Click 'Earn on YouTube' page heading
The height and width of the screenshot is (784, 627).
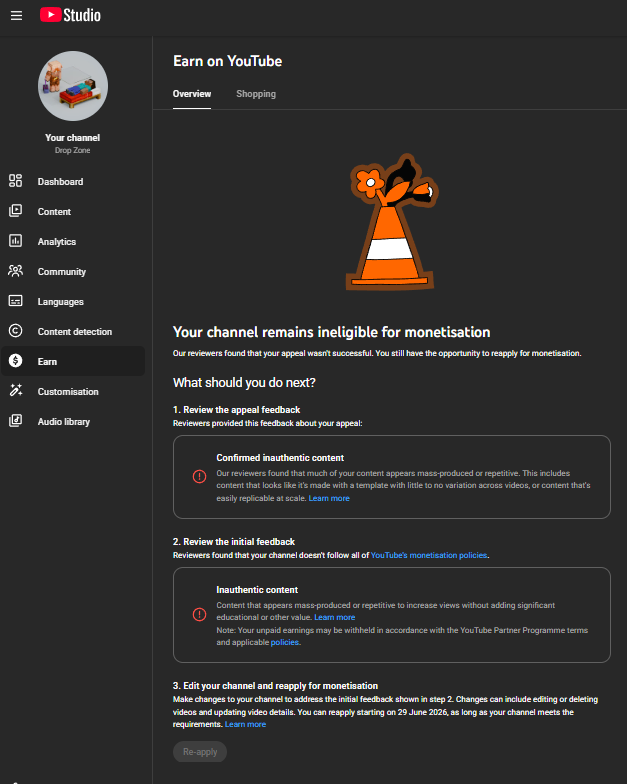[x=228, y=61]
